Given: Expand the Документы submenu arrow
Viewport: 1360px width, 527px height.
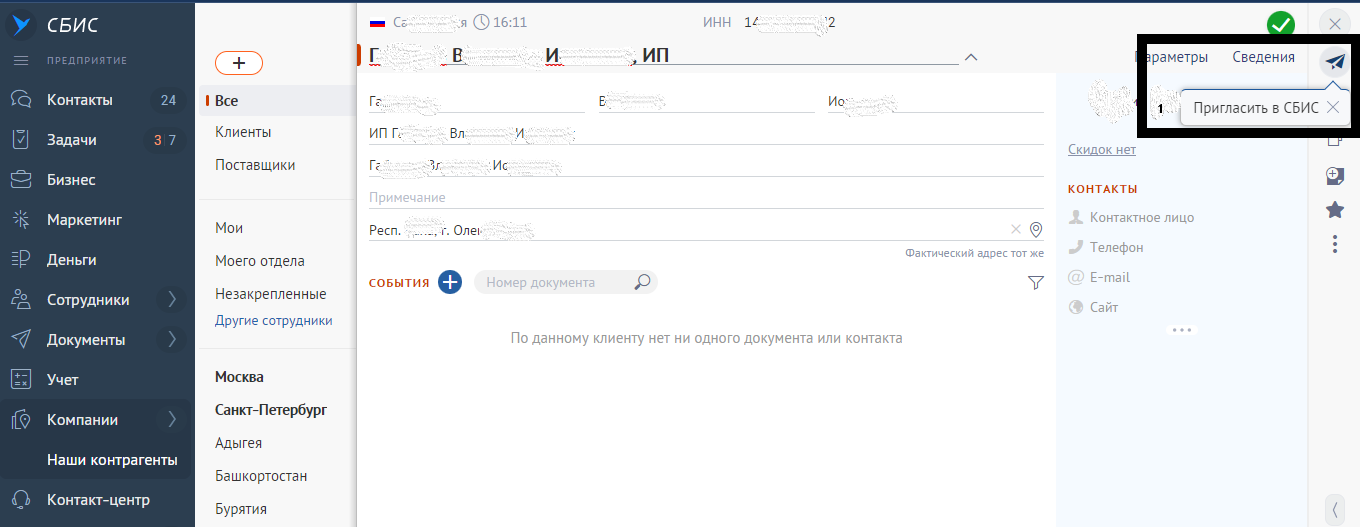Looking at the screenshot, I should (x=172, y=339).
